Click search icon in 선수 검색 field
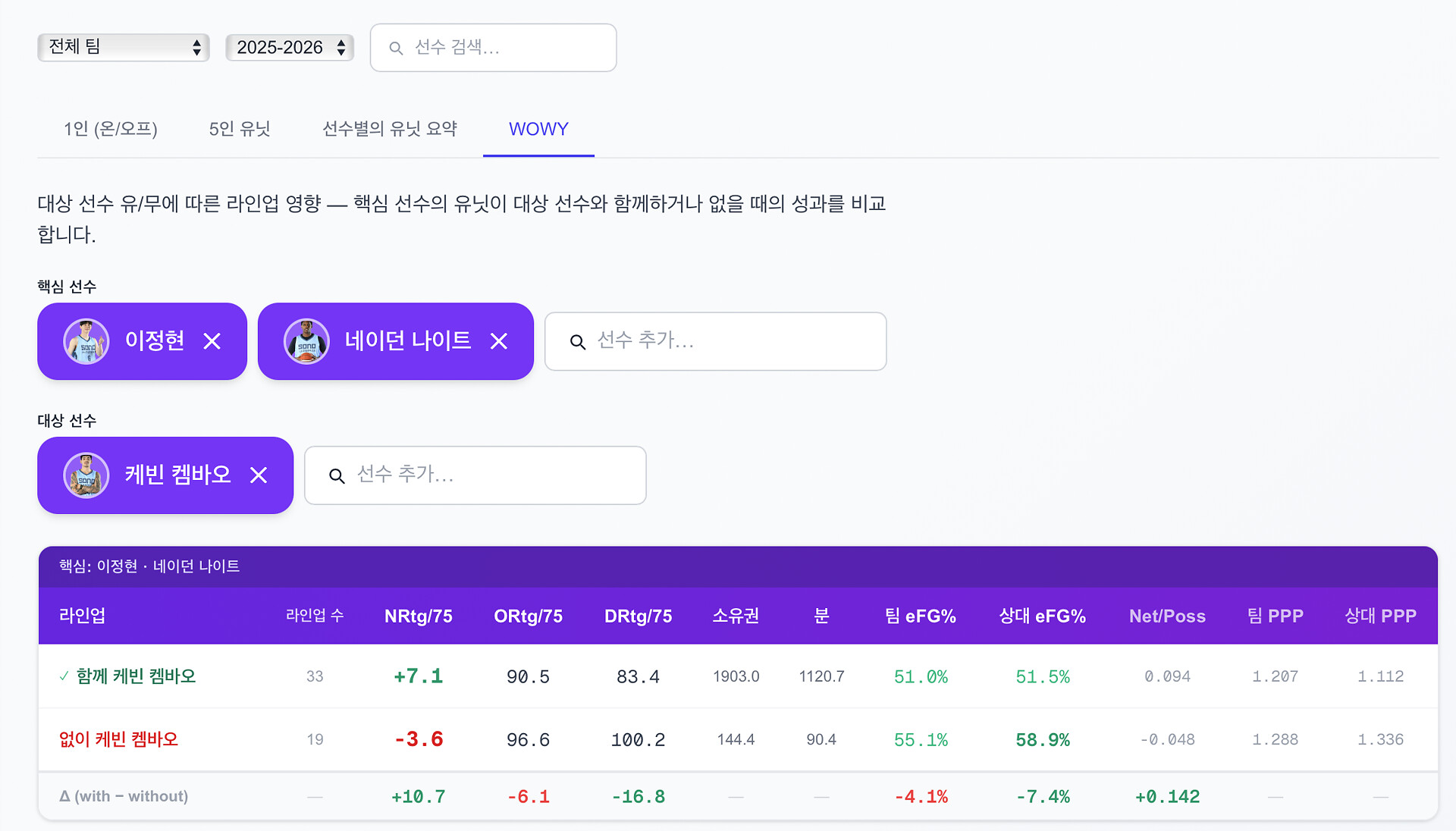 tap(396, 48)
